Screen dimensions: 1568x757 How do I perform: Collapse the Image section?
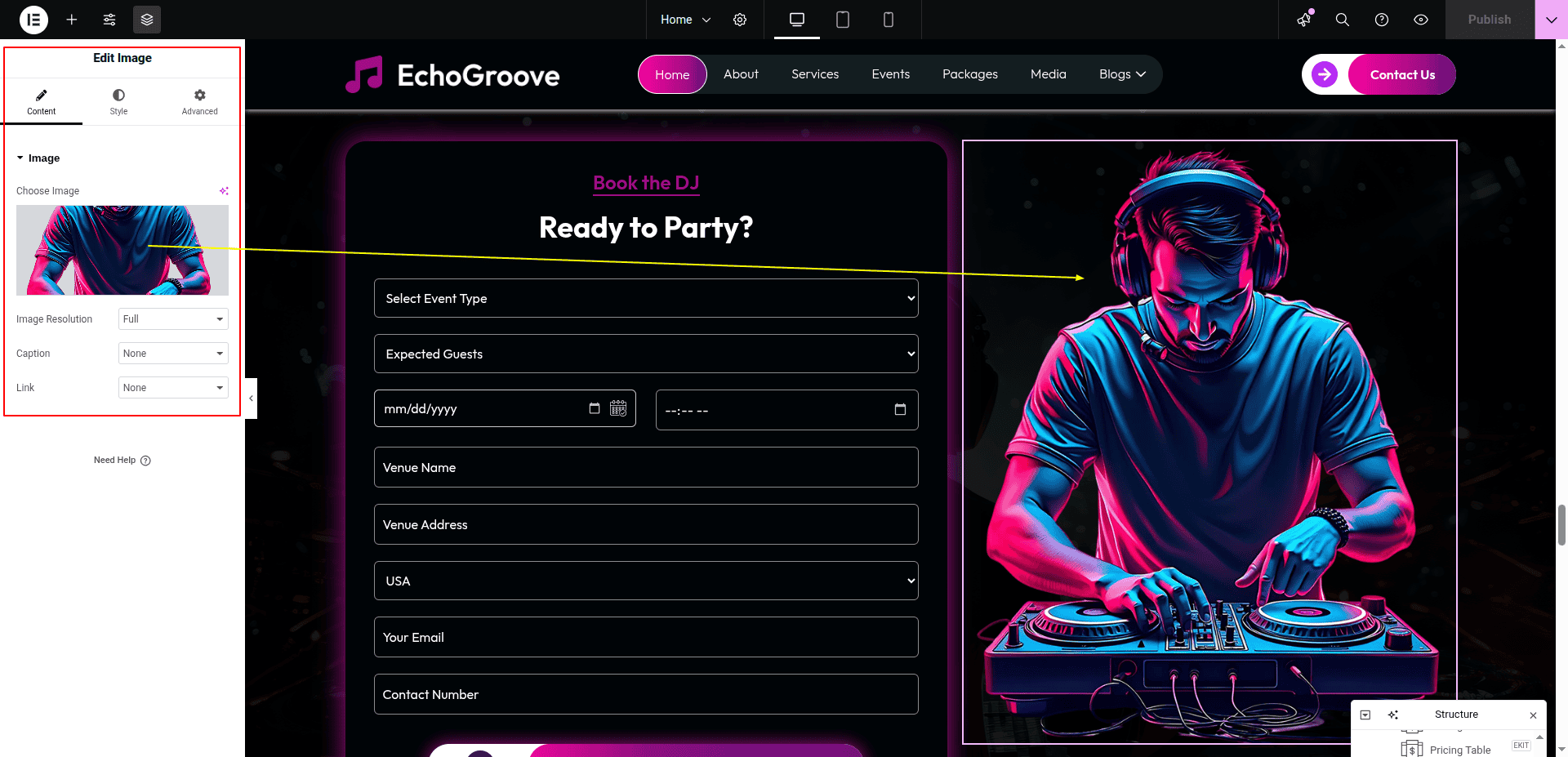(38, 158)
